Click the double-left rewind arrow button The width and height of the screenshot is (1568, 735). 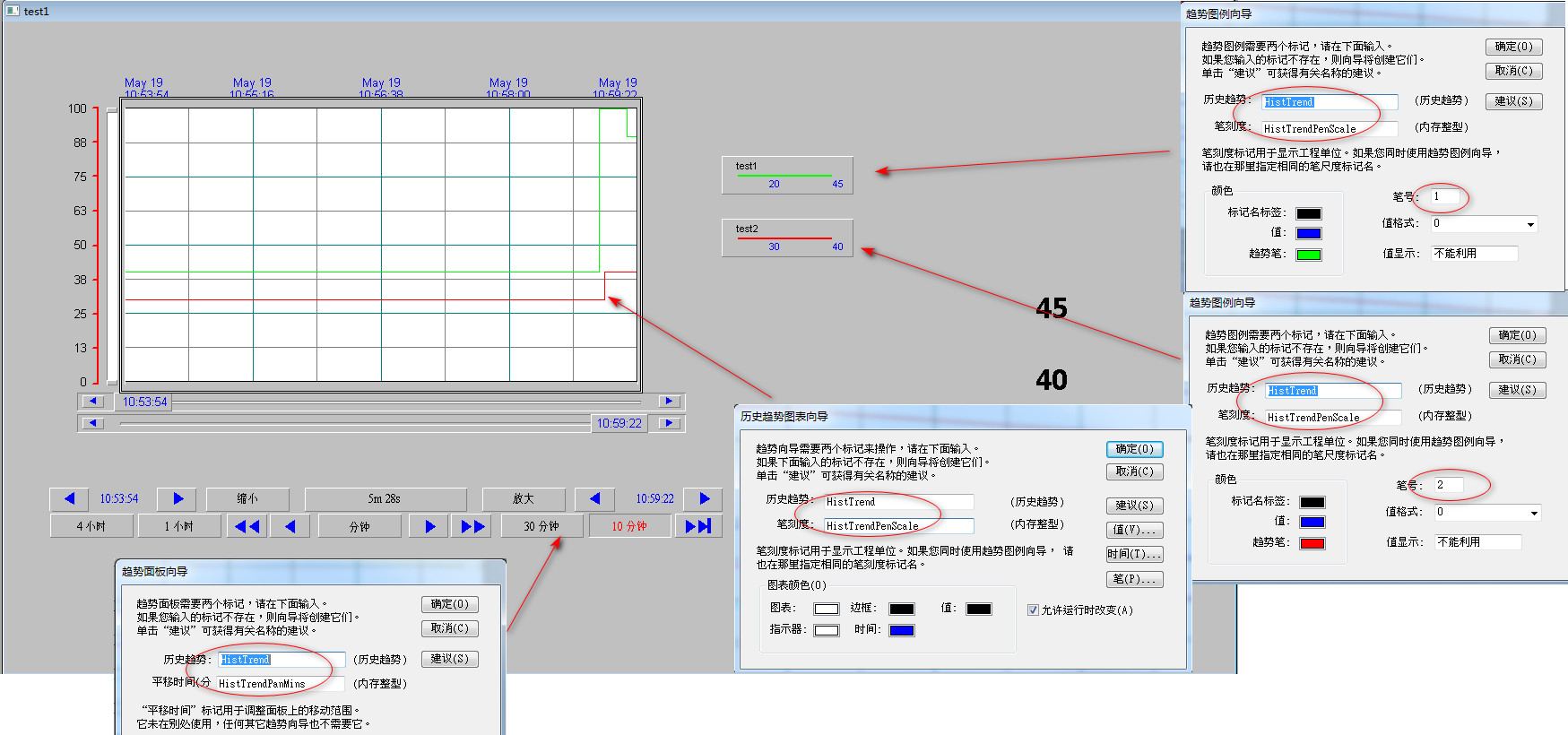point(247,526)
